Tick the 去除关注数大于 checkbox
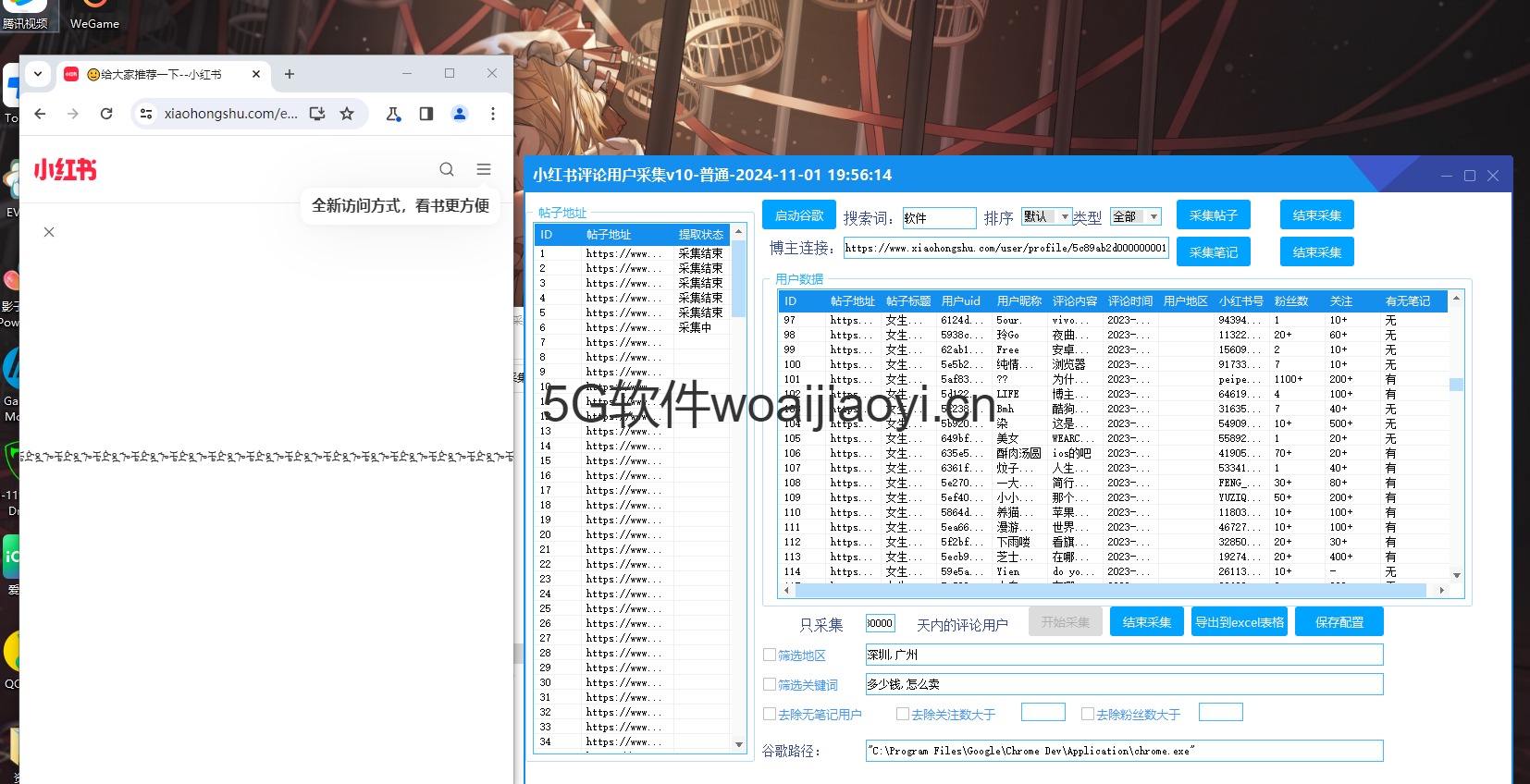 point(903,714)
